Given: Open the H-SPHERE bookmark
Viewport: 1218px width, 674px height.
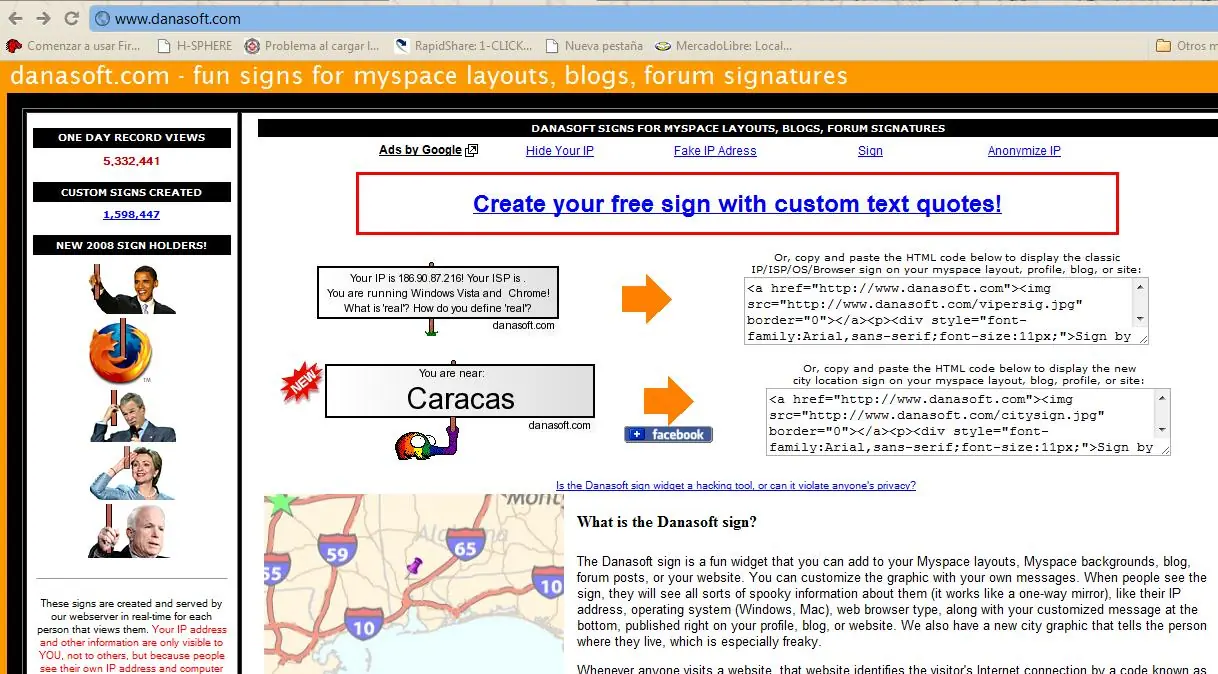Looking at the screenshot, I should pyautogui.click(x=195, y=45).
